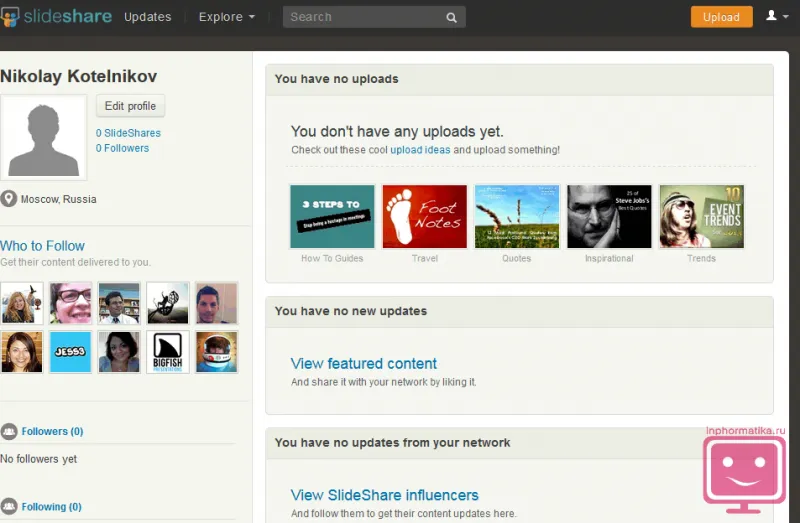The image size is (800, 523).
Task: Open the 0 SlideShares link
Action: click(x=128, y=133)
